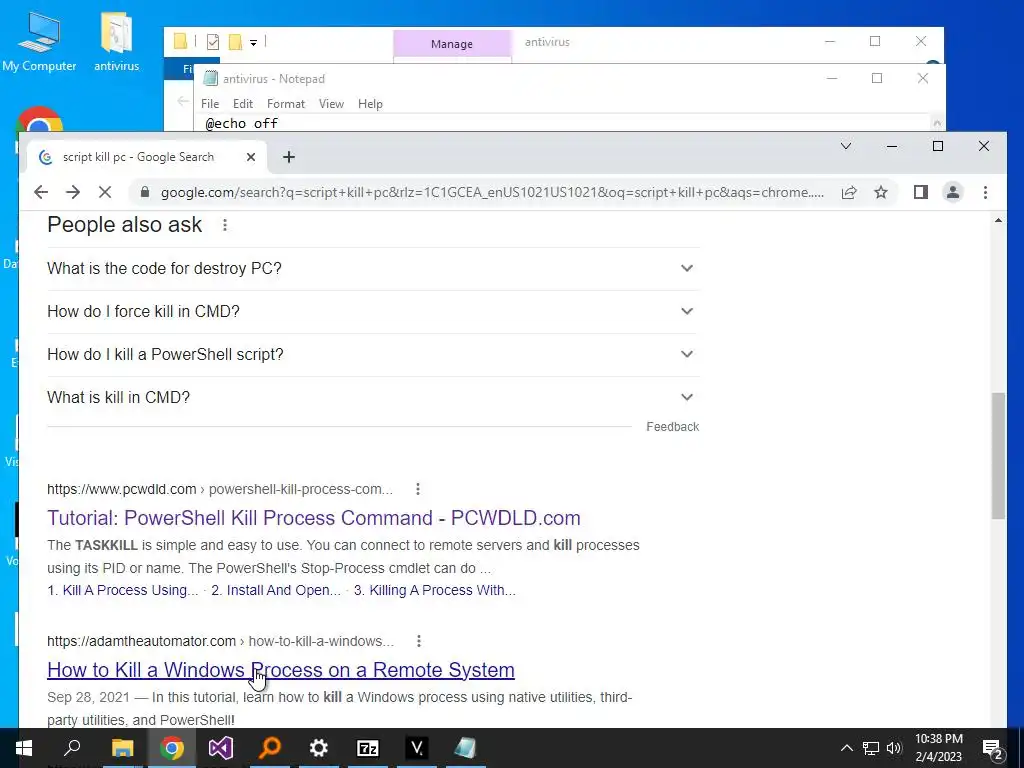Open Manage tab in File Explorer
Viewport: 1024px width, 768px height.
tap(451, 44)
